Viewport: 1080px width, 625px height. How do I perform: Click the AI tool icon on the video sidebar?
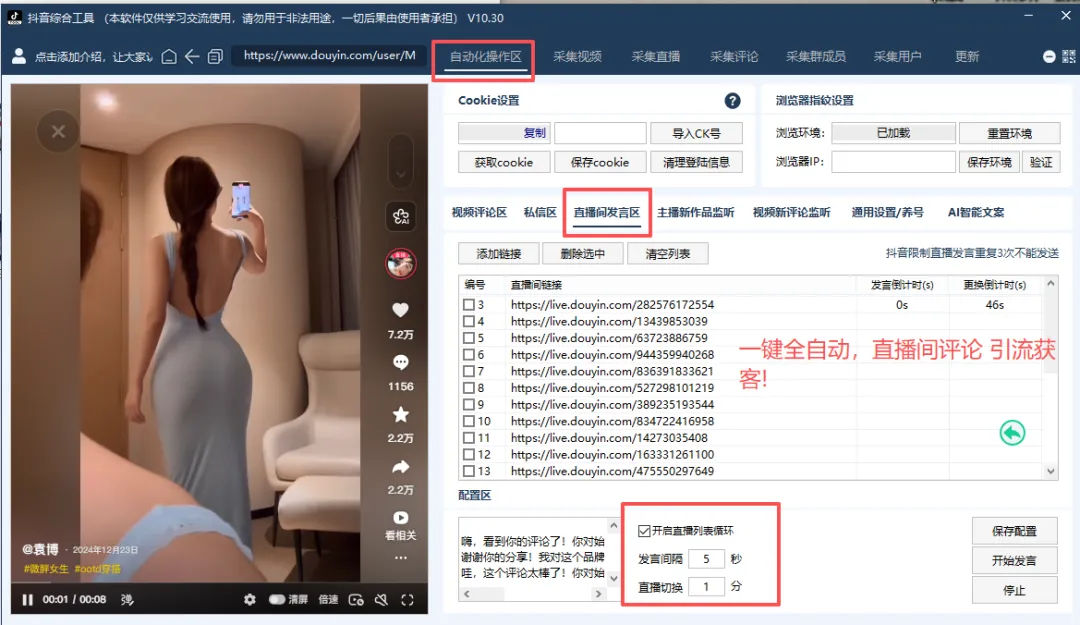pyautogui.click(x=400, y=215)
